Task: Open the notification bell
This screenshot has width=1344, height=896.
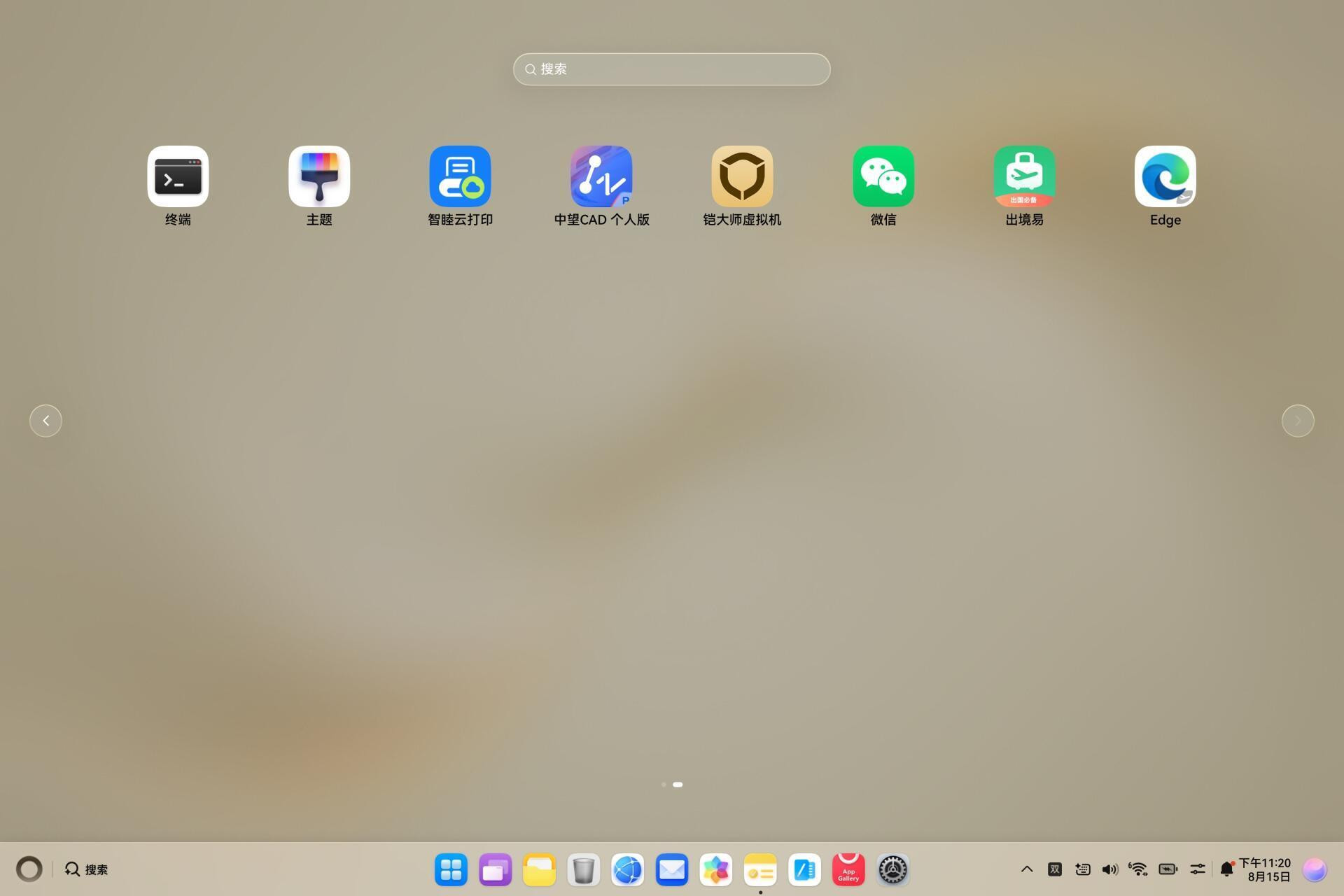Action: tap(1226, 869)
